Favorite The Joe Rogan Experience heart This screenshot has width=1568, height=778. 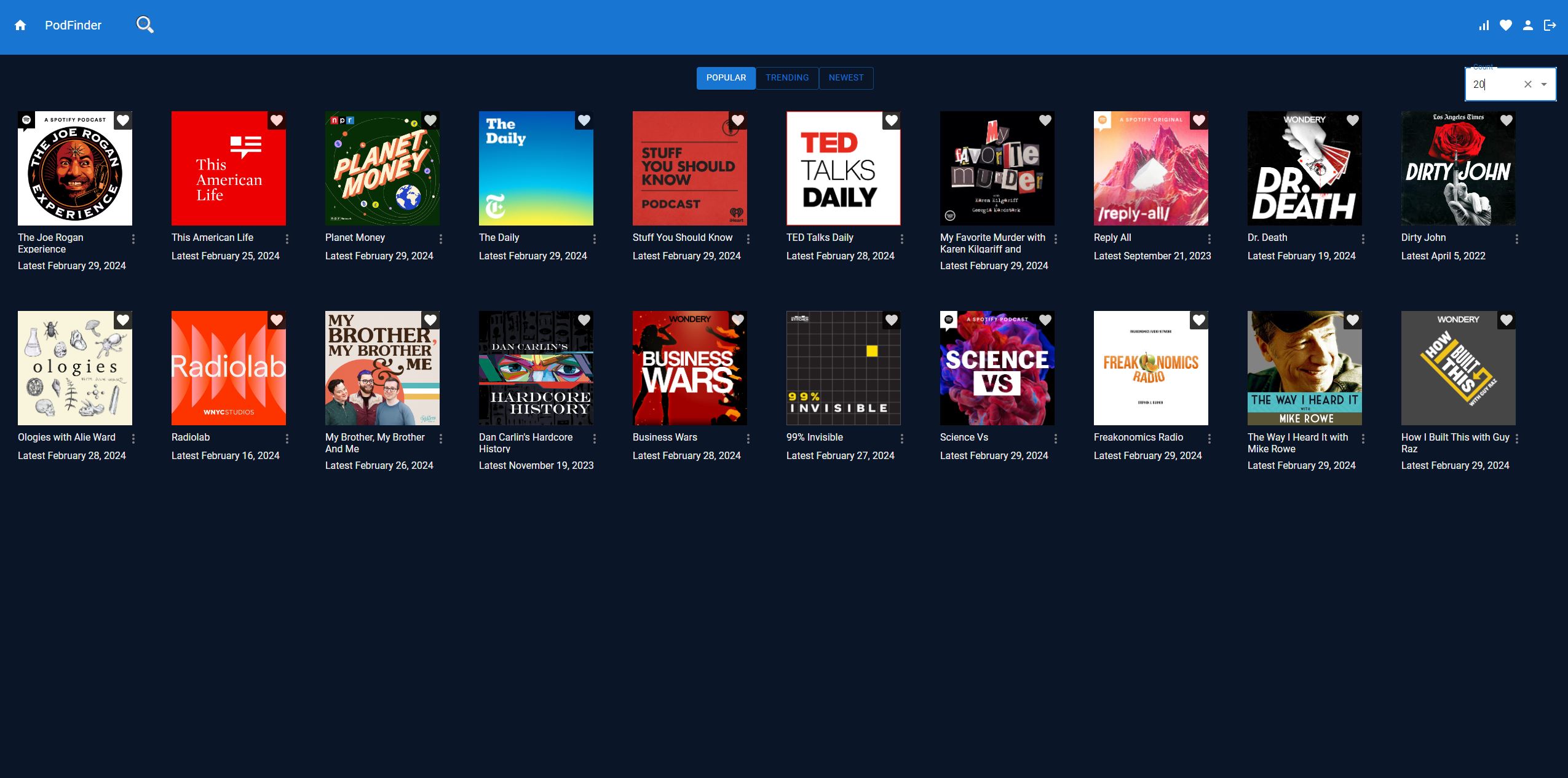pos(123,120)
